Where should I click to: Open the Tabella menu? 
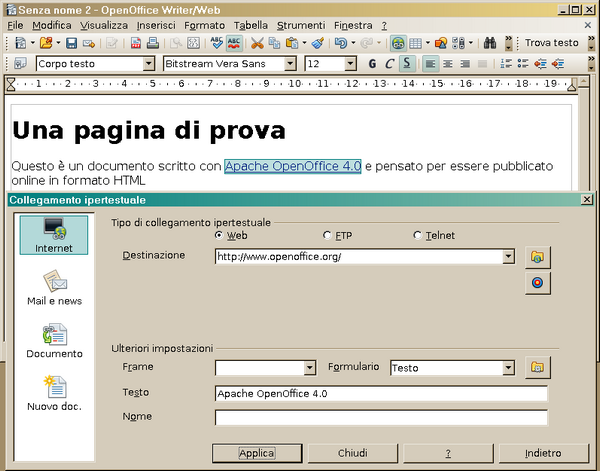click(251, 24)
